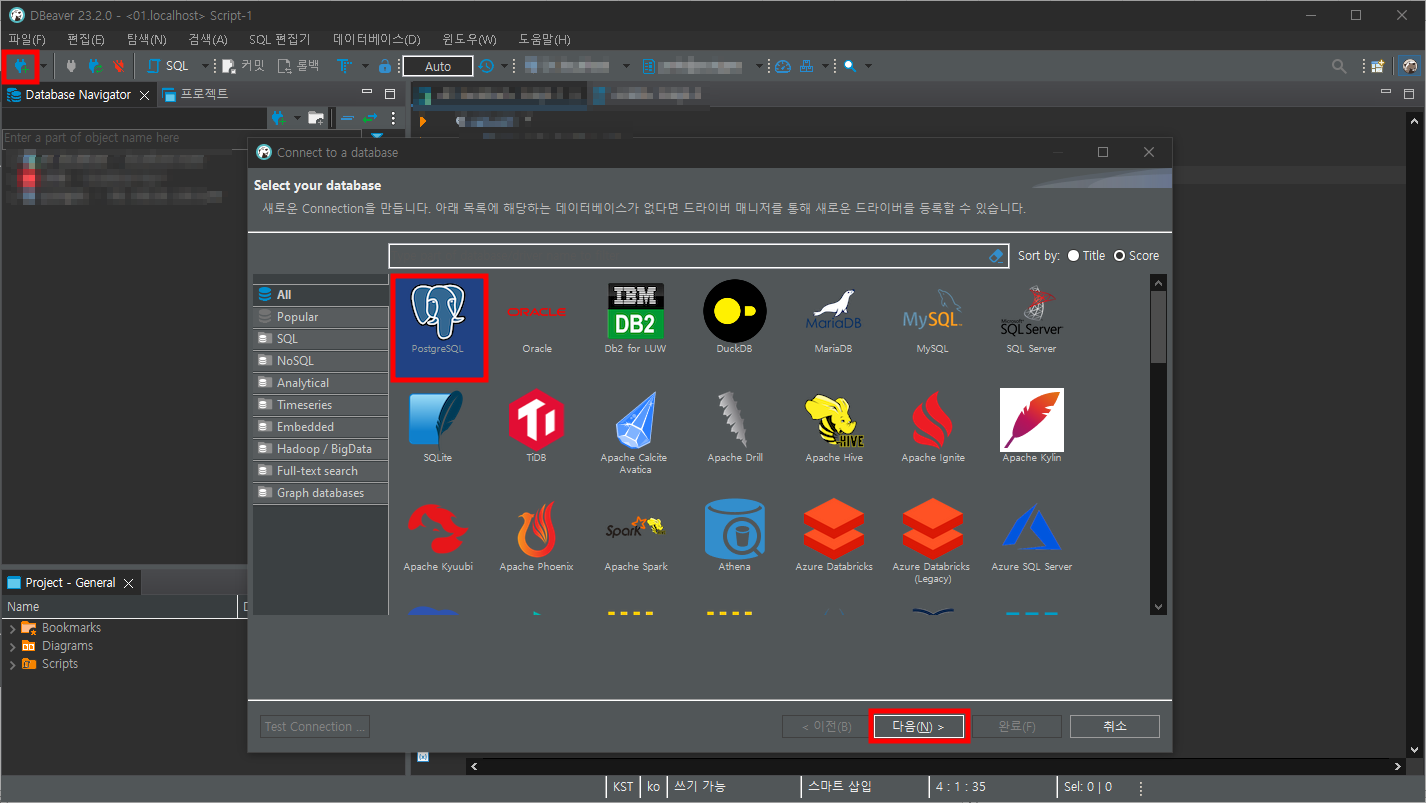This screenshot has height=803, width=1426.
Task: Clear the filter with the eraser icon
Action: click(995, 256)
